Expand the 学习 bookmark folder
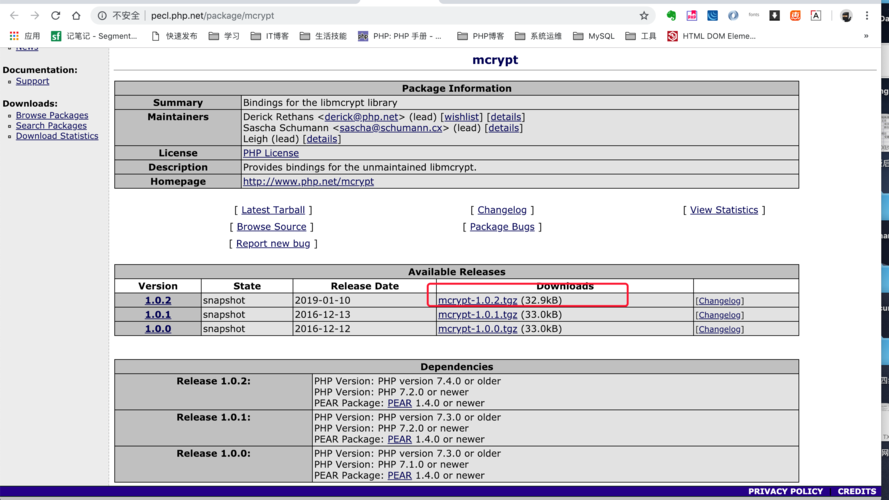Screen dimensions: 889x500 (x=224, y=36)
